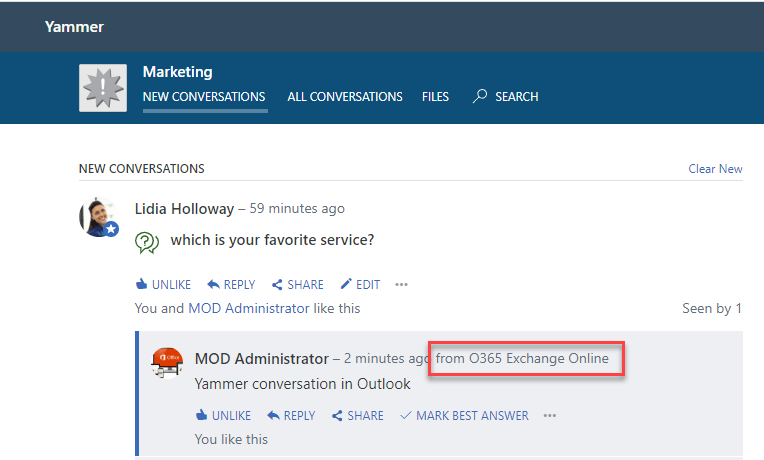
Task: Open more options on Lidia's post
Action: point(401,285)
